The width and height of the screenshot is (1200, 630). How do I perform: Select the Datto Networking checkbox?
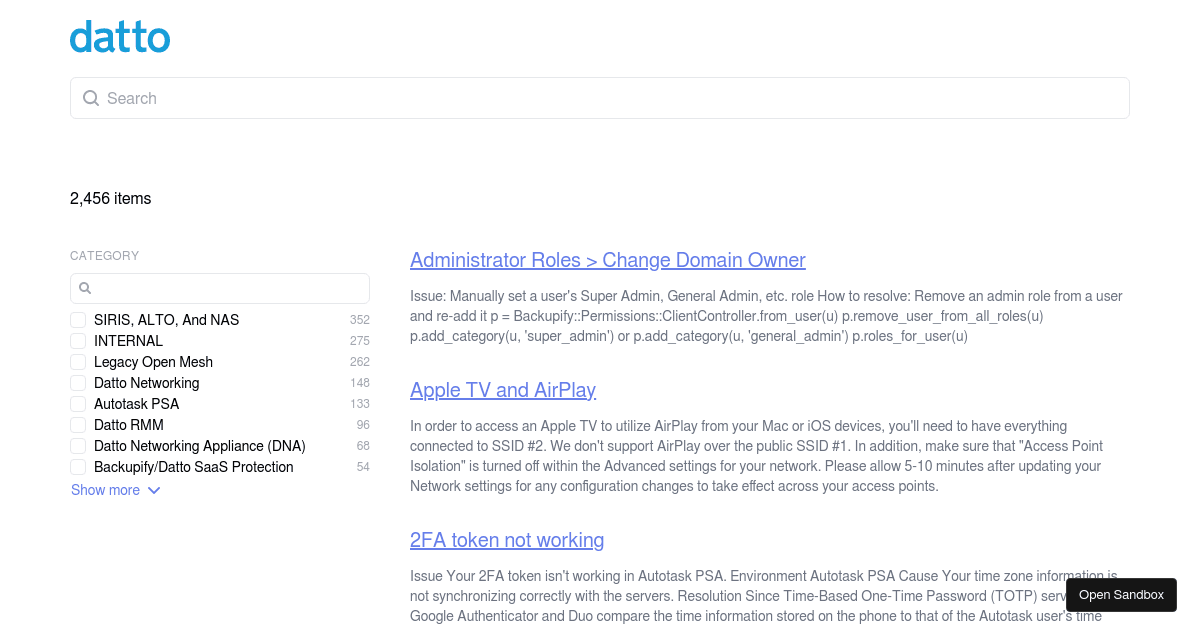78,383
